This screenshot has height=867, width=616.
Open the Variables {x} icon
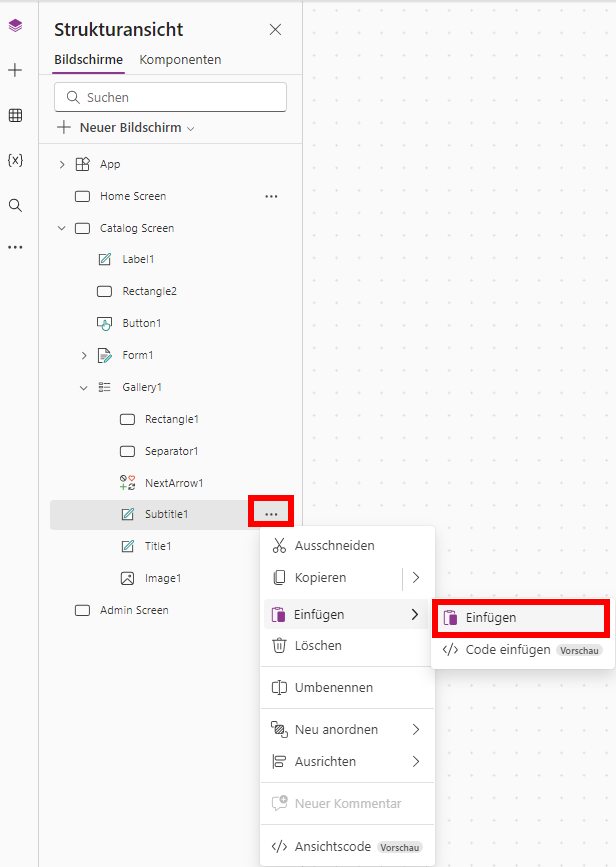click(15, 160)
